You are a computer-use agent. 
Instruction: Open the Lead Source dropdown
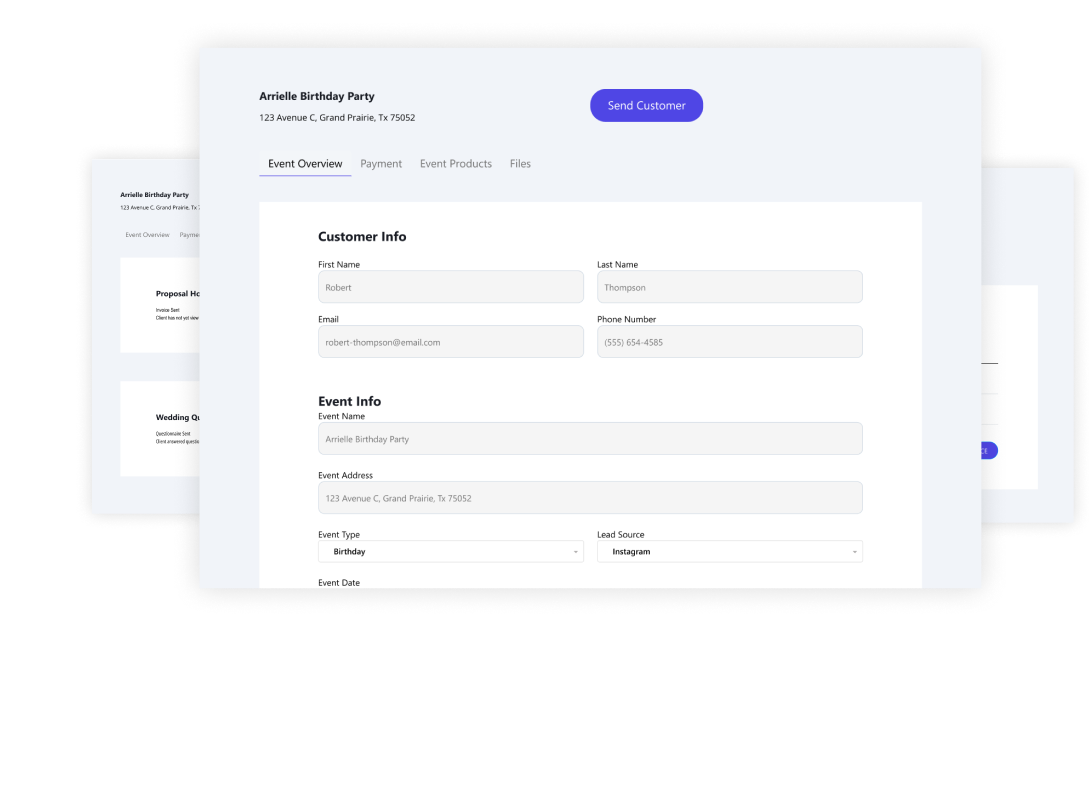coord(730,551)
